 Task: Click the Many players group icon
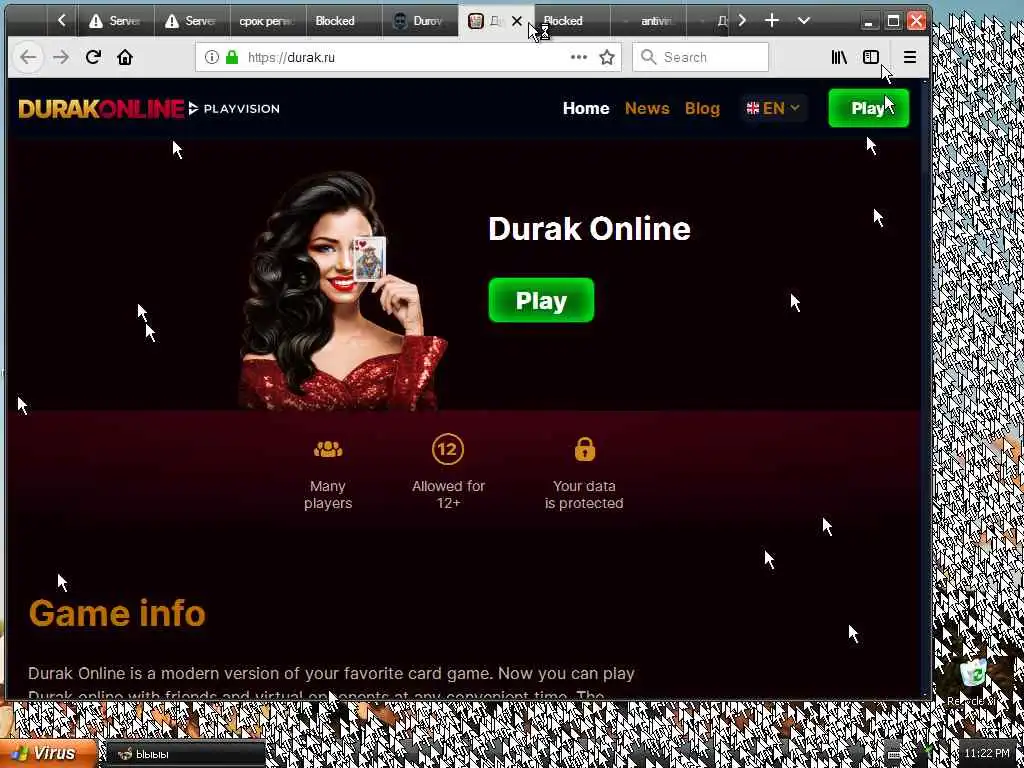click(x=328, y=449)
